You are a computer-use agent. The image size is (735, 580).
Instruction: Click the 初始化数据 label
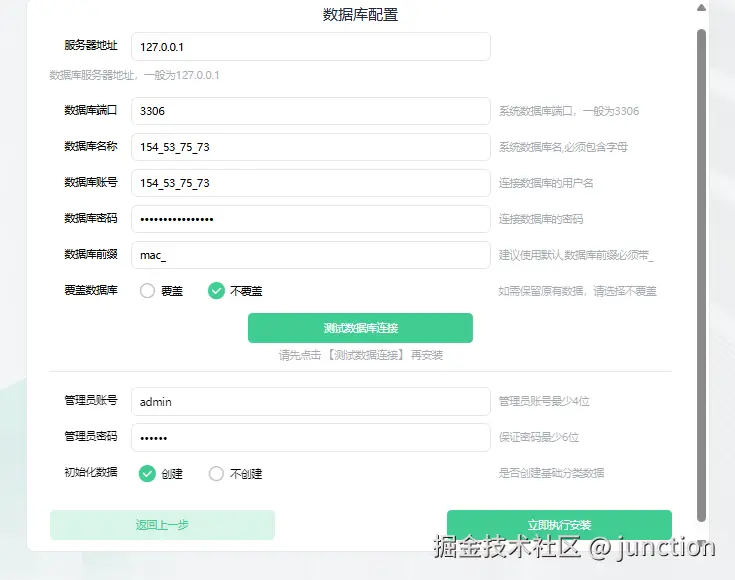coord(91,472)
